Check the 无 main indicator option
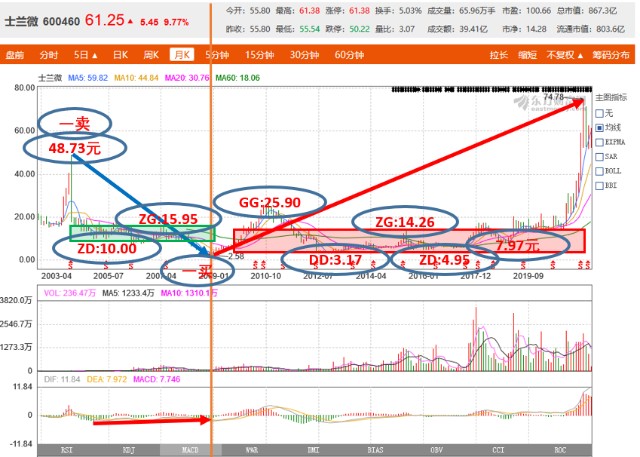Viewport: 640px width, 457px height. (600, 113)
